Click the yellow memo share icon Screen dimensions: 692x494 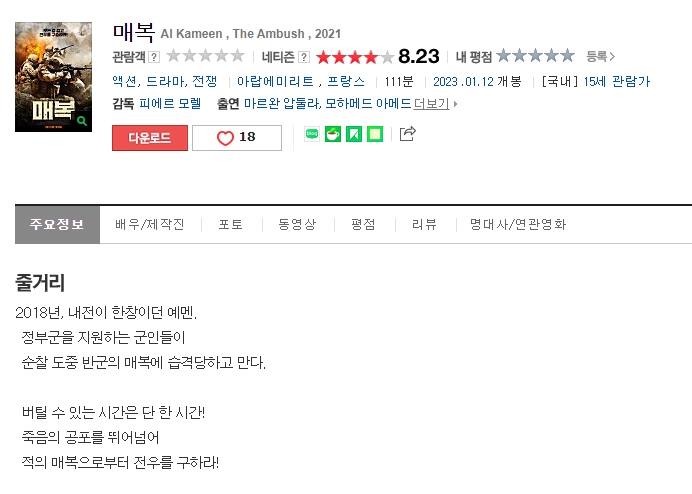375,134
